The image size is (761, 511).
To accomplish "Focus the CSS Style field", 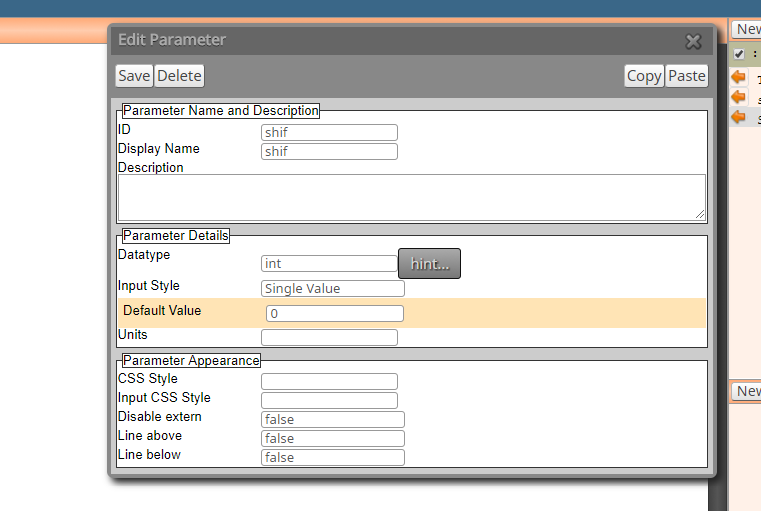I will pyautogui.click(x=330, y=381).
